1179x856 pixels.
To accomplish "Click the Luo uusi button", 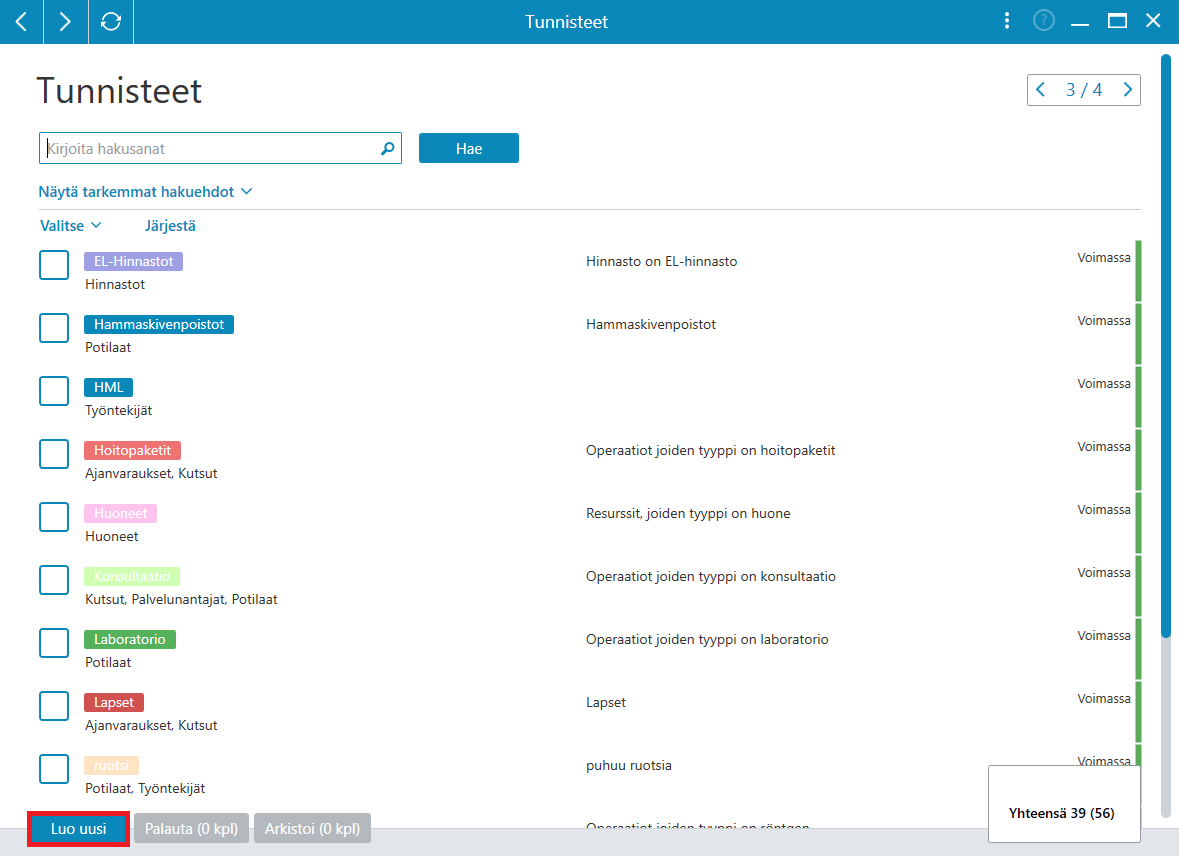I will 78,828.
